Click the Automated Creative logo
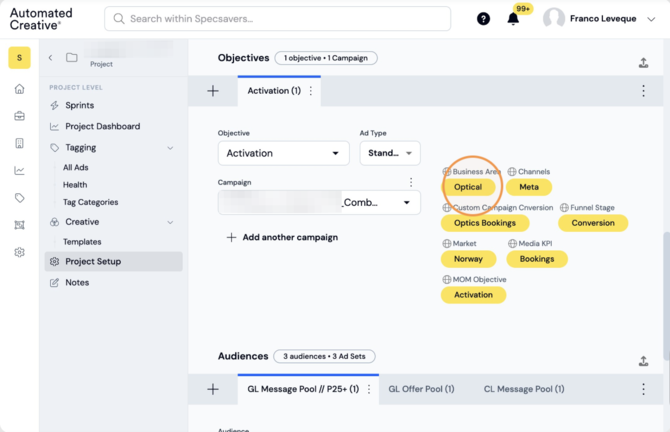Screen dimensions: 670x432 coord(41,19)
